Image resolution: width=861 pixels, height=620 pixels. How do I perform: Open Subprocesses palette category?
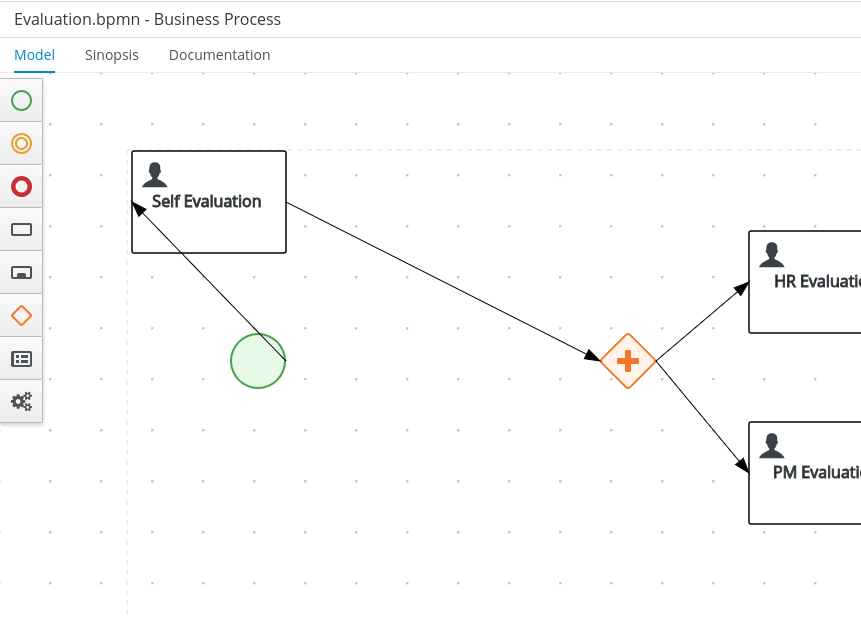coord(21,272)
